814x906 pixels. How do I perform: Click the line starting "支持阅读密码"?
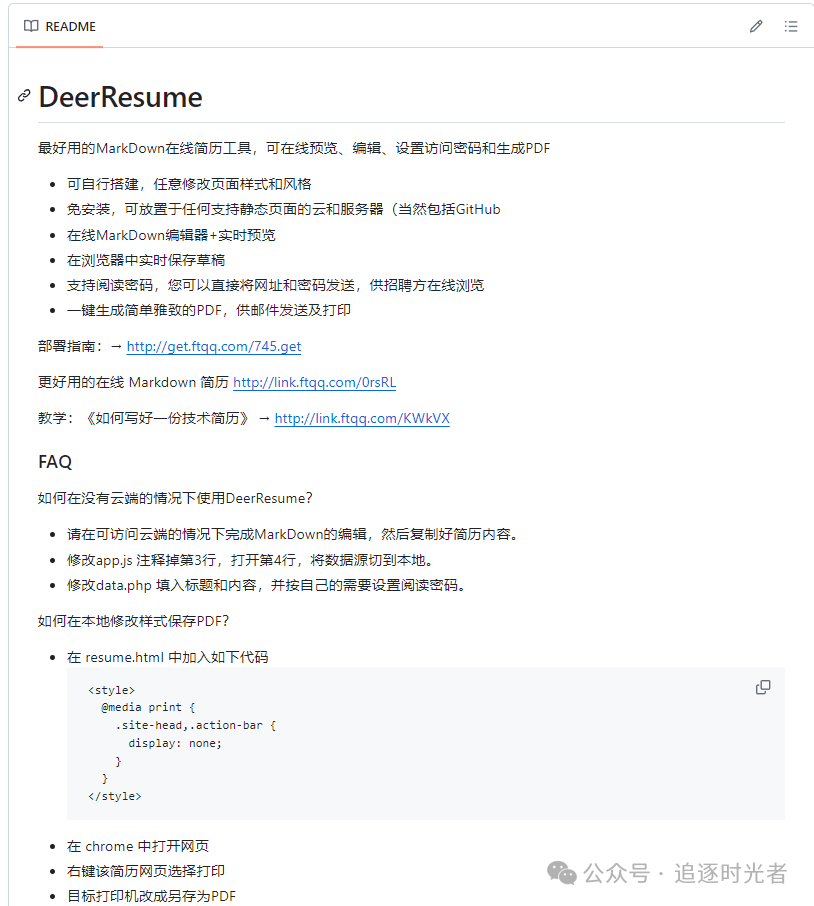point(275,285)
